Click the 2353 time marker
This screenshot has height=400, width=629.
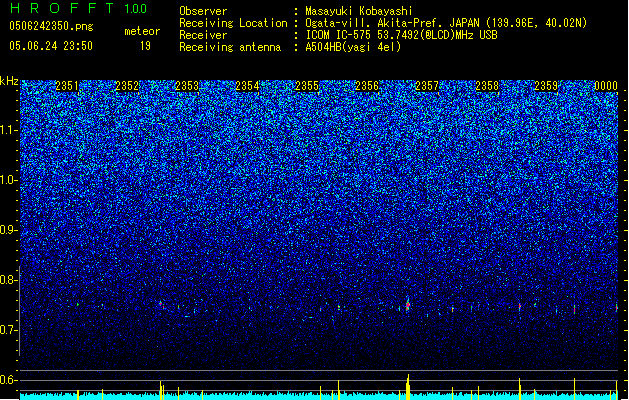coord(187,86)
